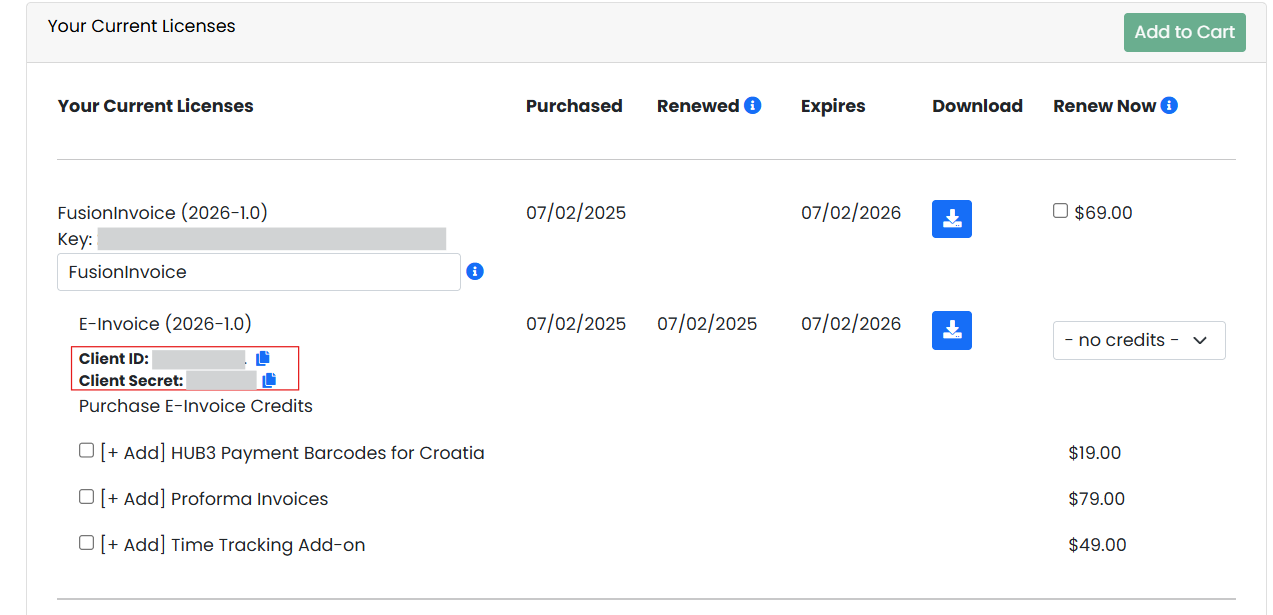The height and width of the screenshot is (615, 1273).
Task: Click info icon beside Renewed column
Action: [753, 105]
